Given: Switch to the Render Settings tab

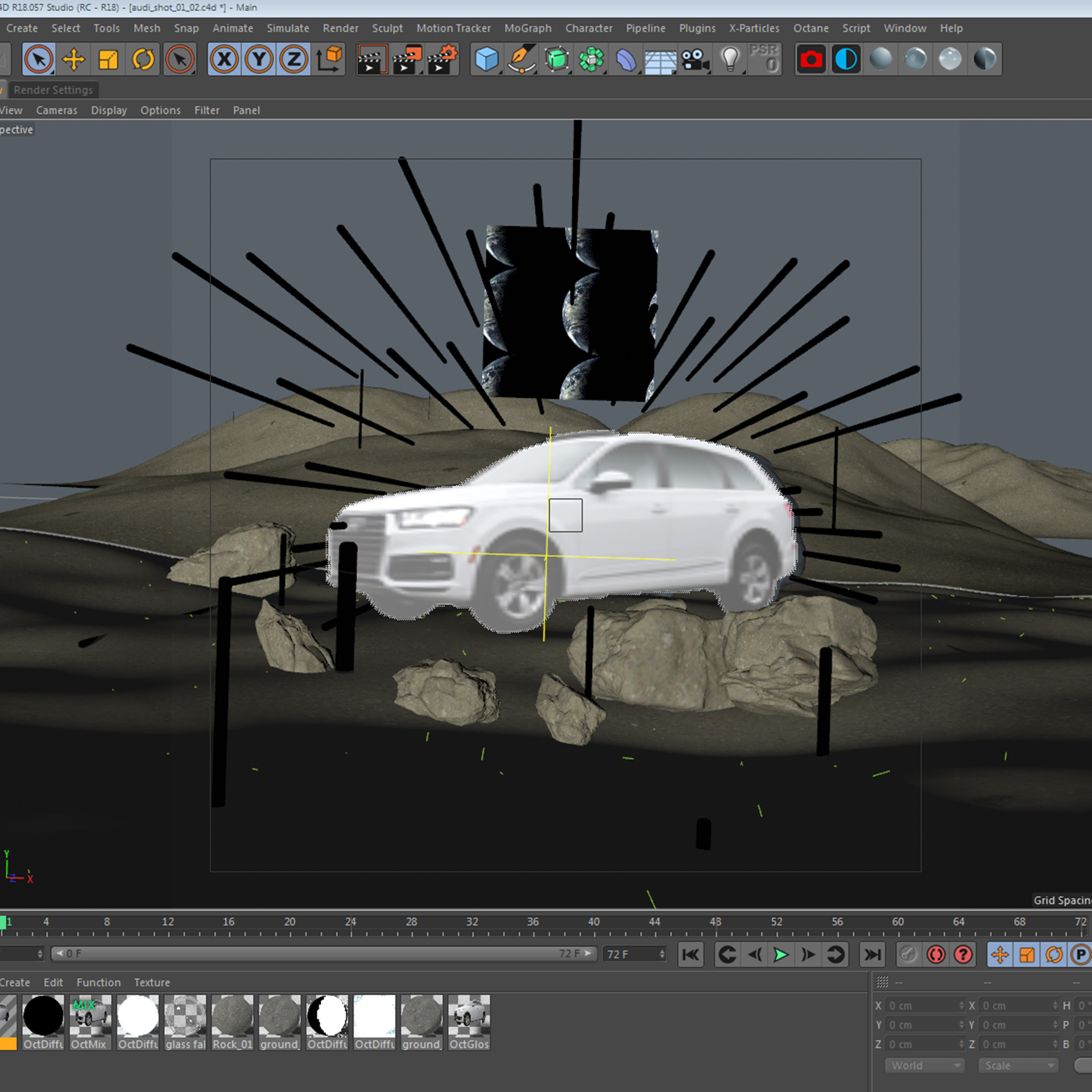Looking at the screenshot, I should (x=53, y=90).
